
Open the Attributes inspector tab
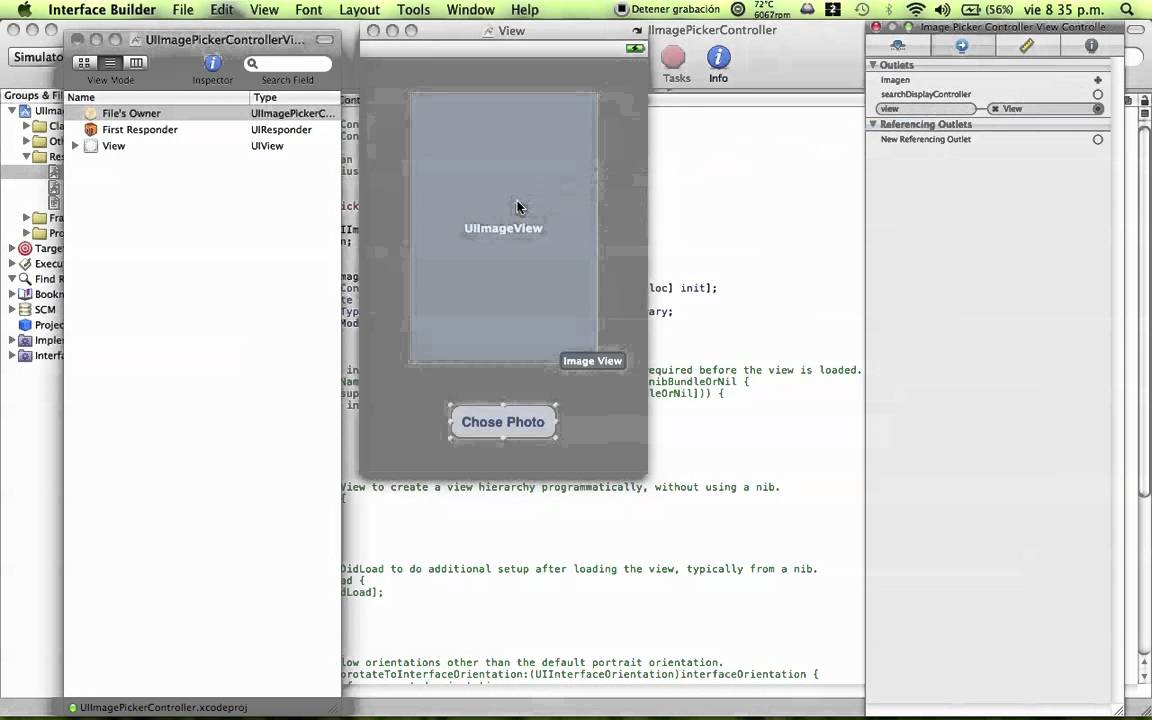[x=898, y=46]
